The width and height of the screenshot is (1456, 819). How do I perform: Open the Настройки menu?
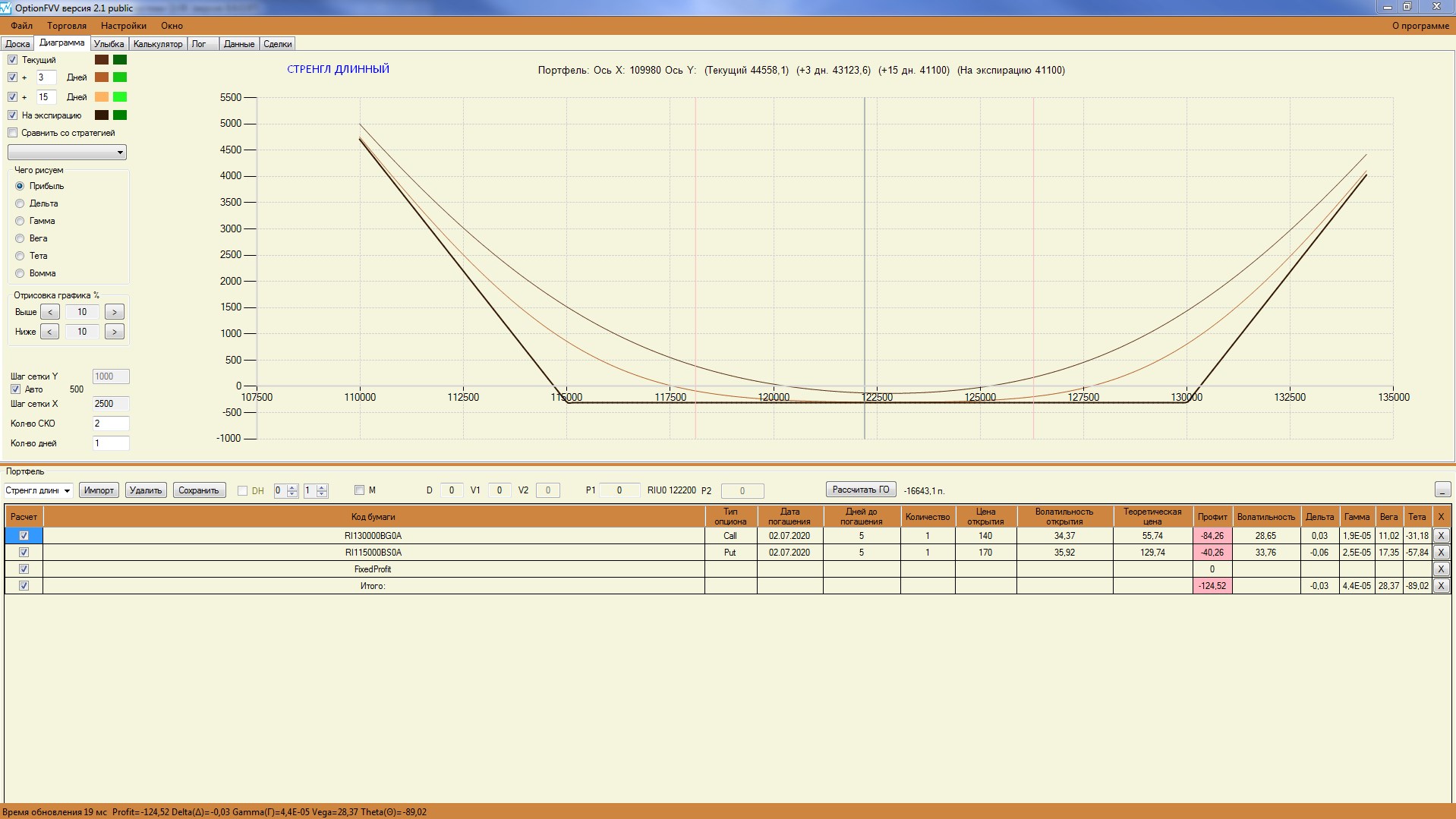tap(123, 26)
